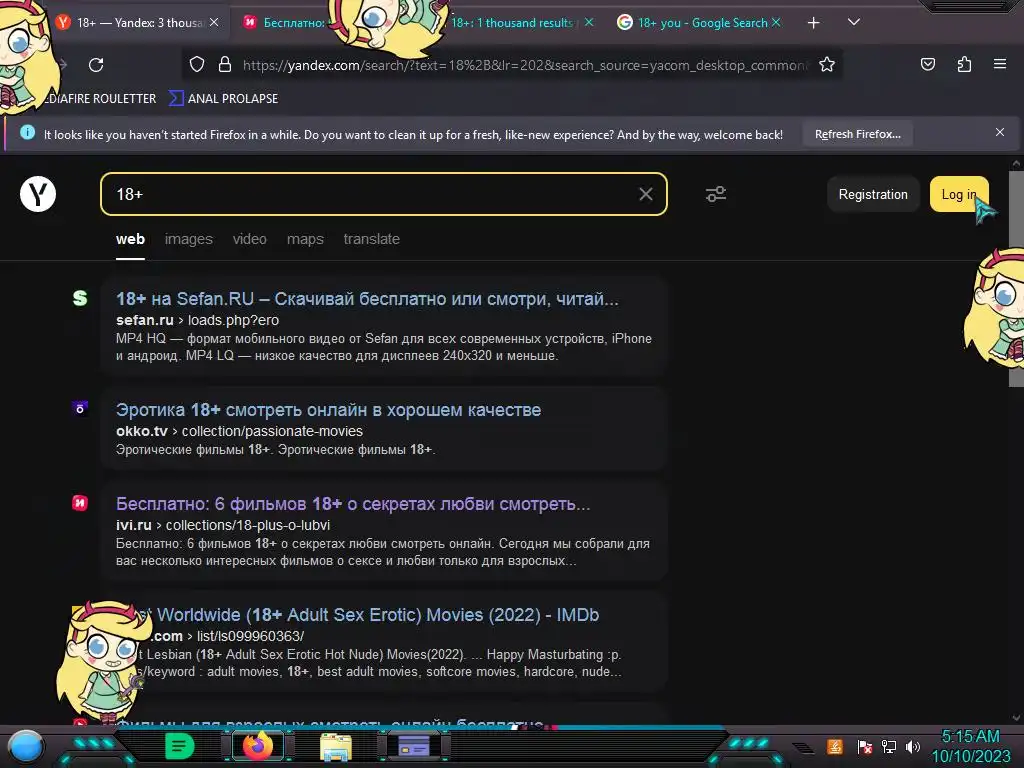
Task: Click the volume speaker tray icon
Action: pyautogui.click(x=912, y=746)
